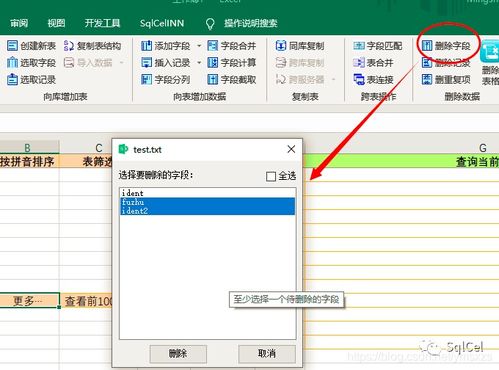Expand the 添加字段 dropdown arrow
The width and height of the screenshot is (499, 370).
coord(199,46)
